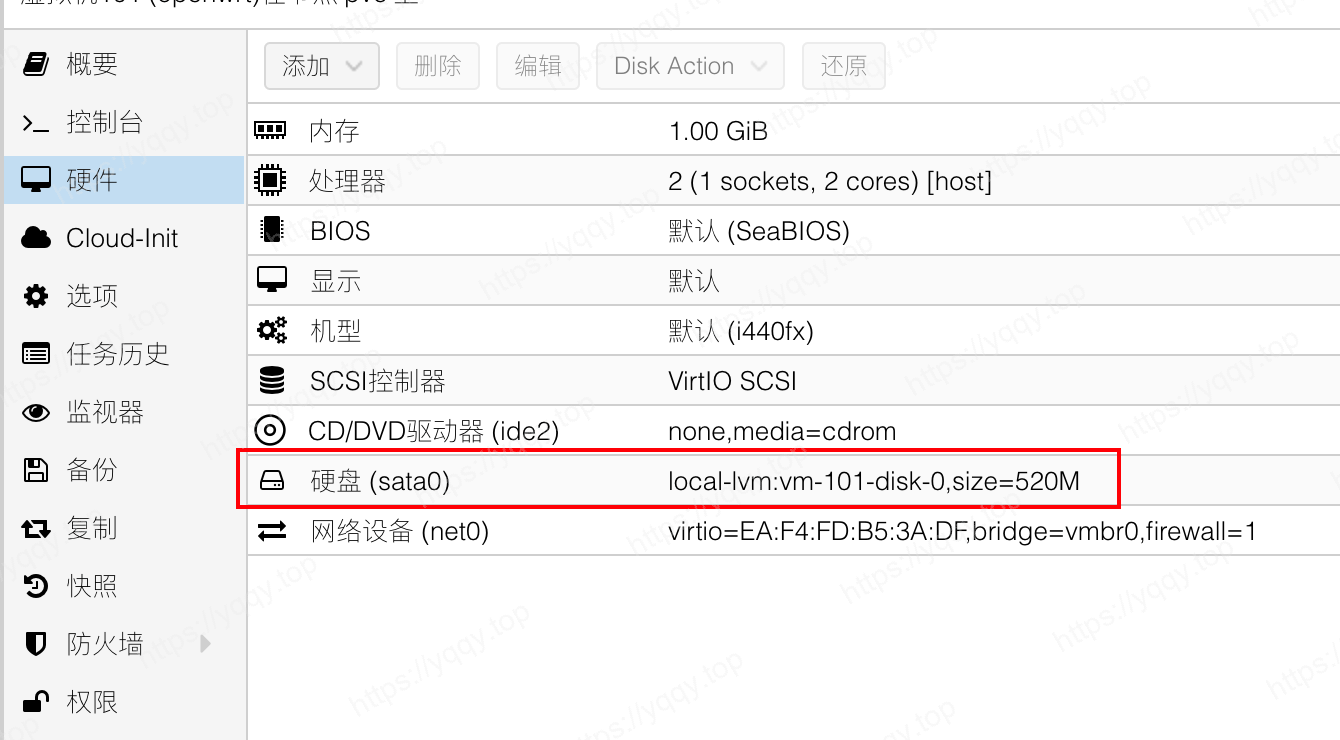Click the 删除 delete button
This screenshot has width=1340, height=740.
click(x=437, y=66)
